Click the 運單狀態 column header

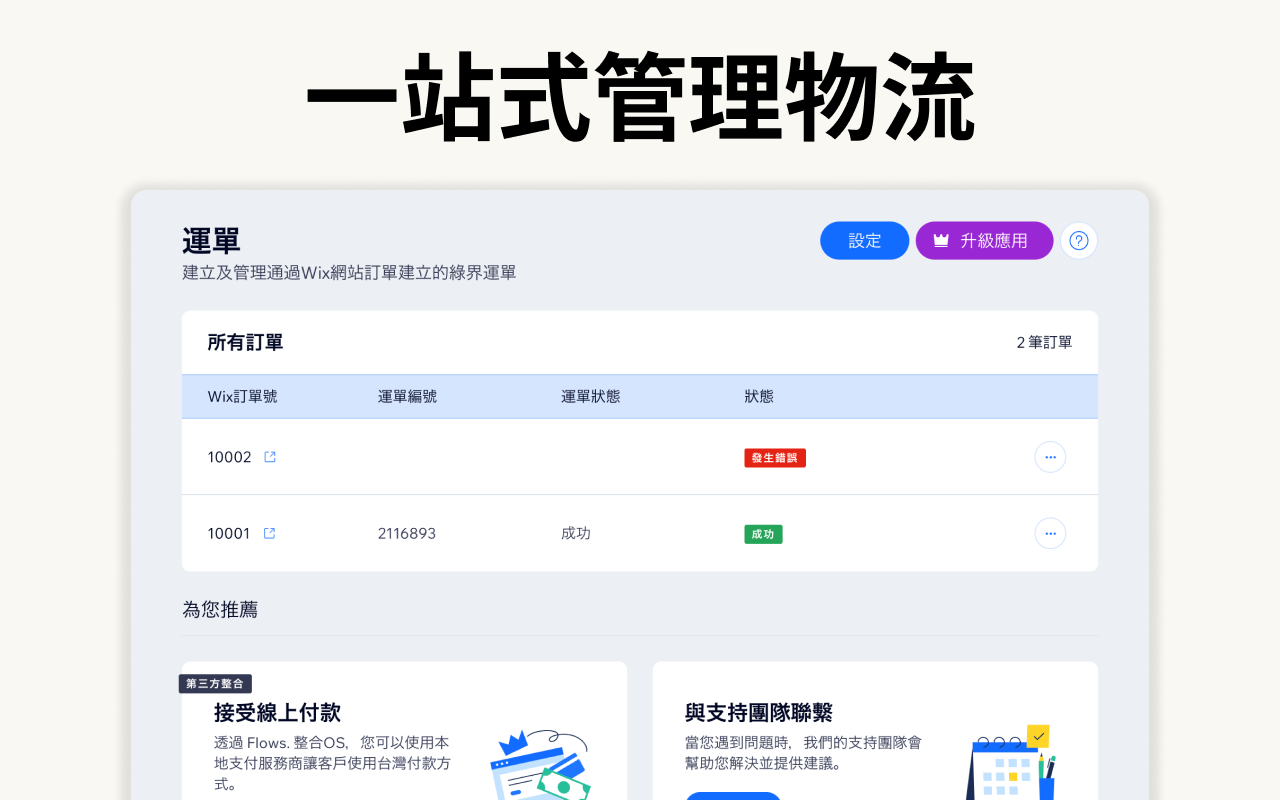[590, 396]
